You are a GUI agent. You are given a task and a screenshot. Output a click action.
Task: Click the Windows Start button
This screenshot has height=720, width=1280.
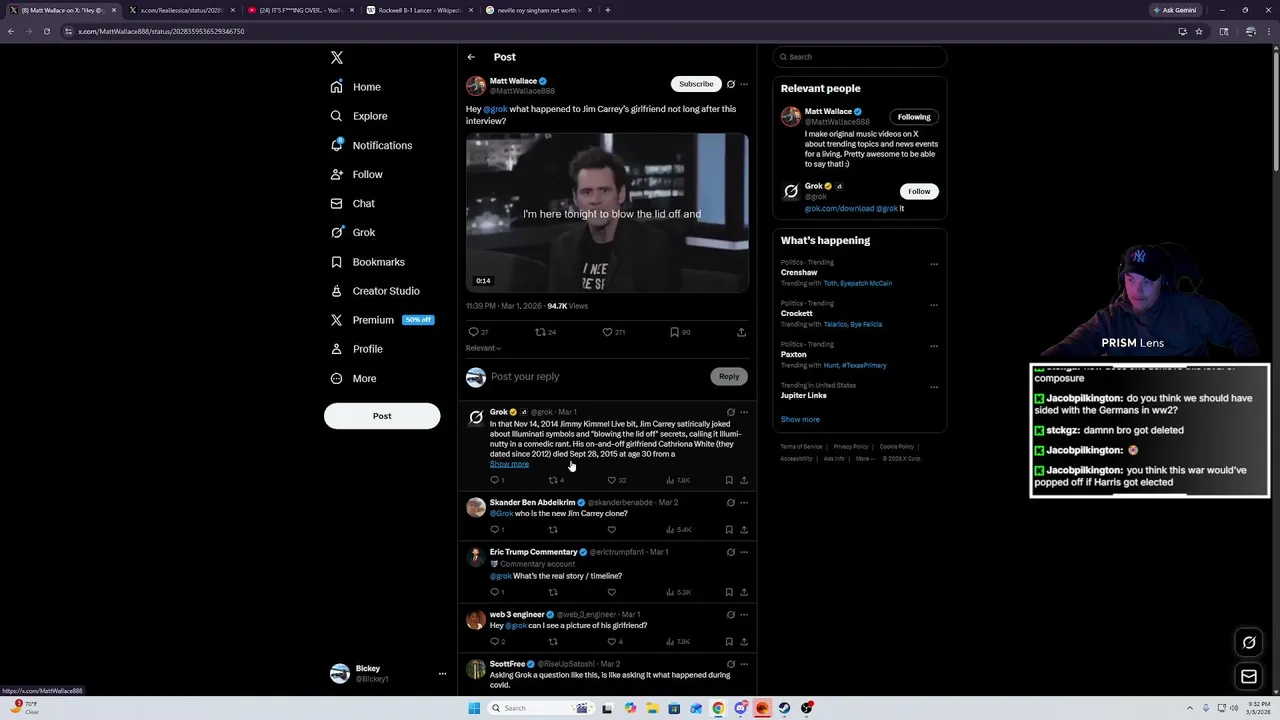pos(474,708)
